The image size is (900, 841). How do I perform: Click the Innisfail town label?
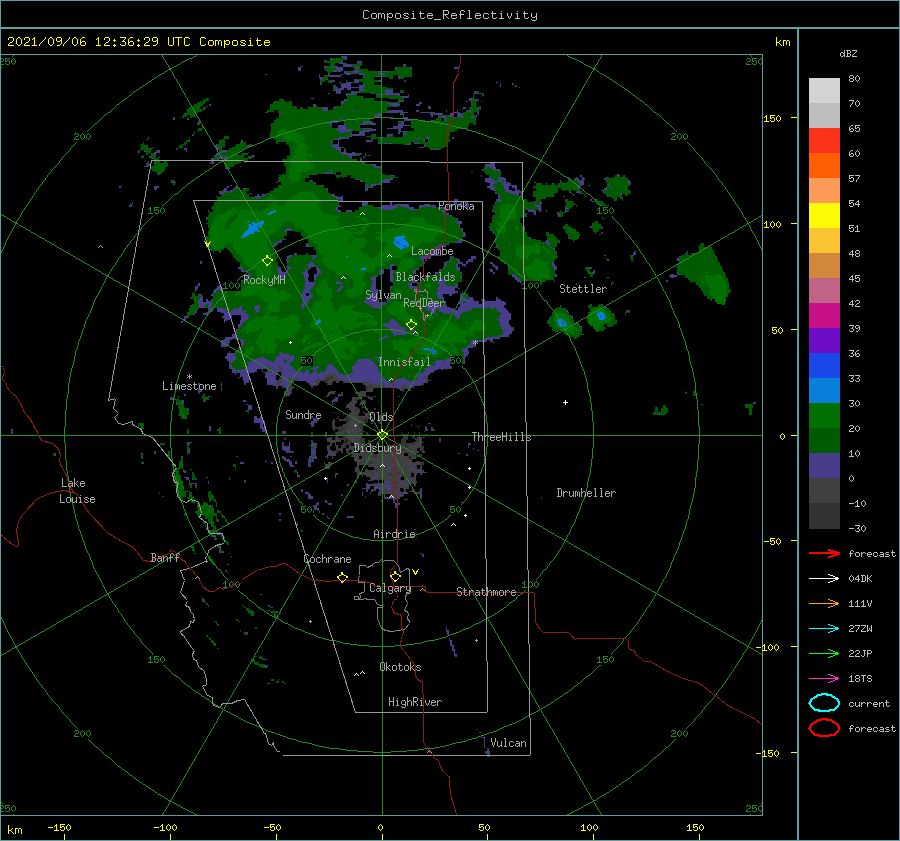tap(404, 362)
